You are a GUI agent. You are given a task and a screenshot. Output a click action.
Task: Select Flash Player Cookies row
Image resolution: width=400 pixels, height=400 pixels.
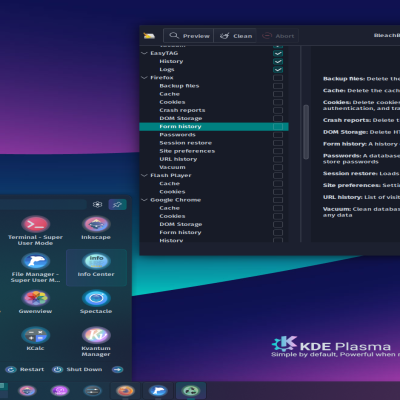coord(214,192)
